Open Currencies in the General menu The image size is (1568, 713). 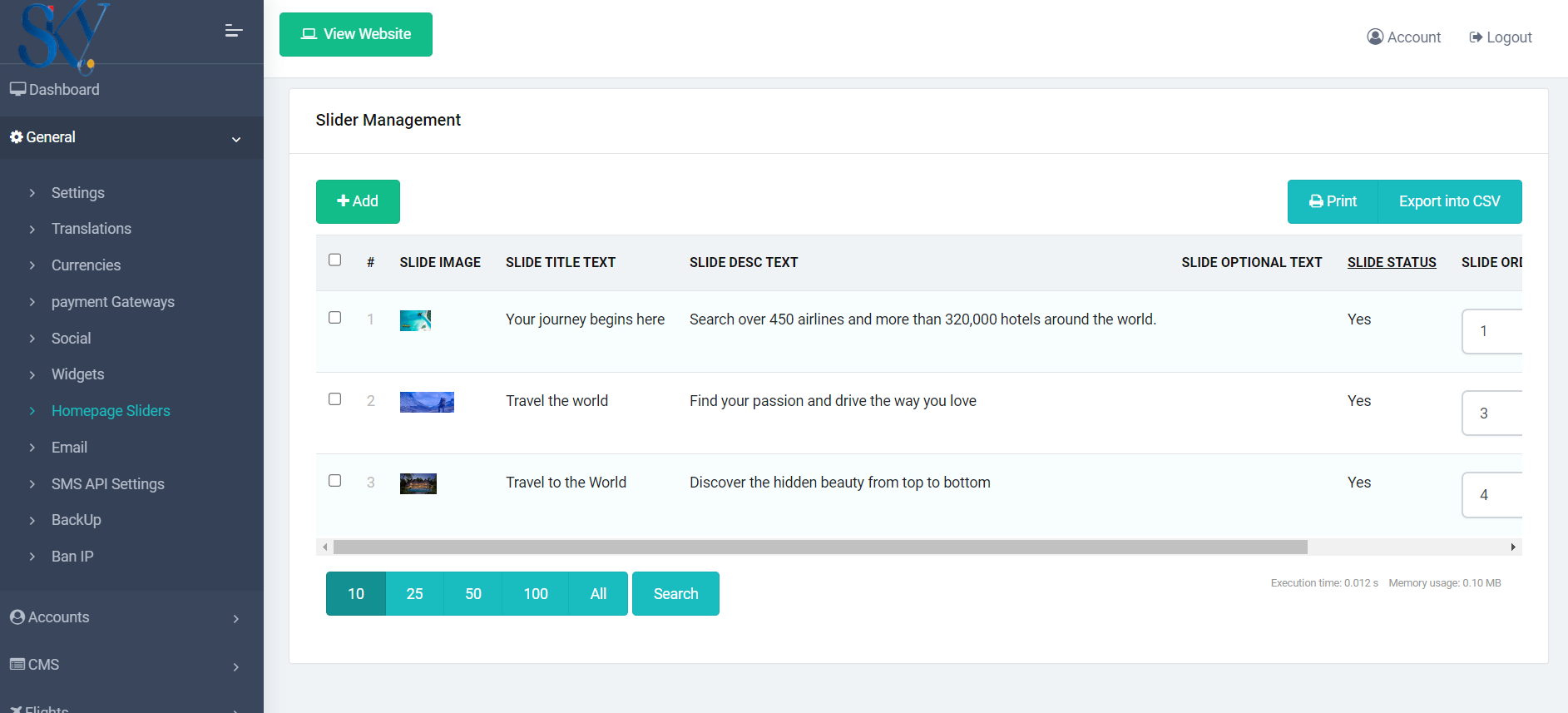[86, 265]
